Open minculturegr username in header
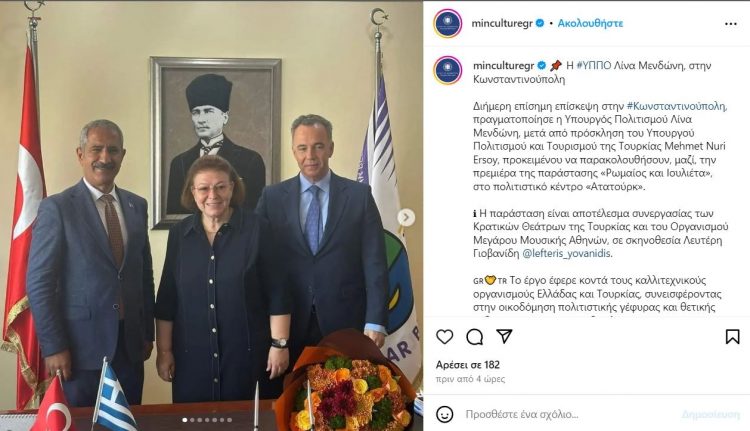Screen dimensions: 750x431 coord(502,23)
